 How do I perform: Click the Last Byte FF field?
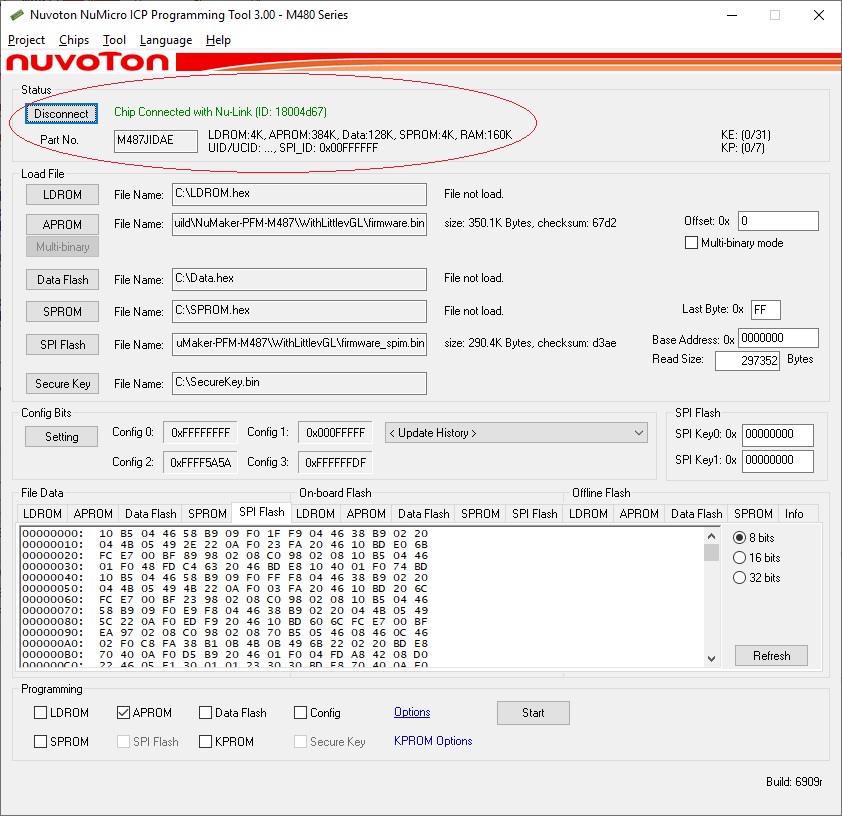point(765,310)
